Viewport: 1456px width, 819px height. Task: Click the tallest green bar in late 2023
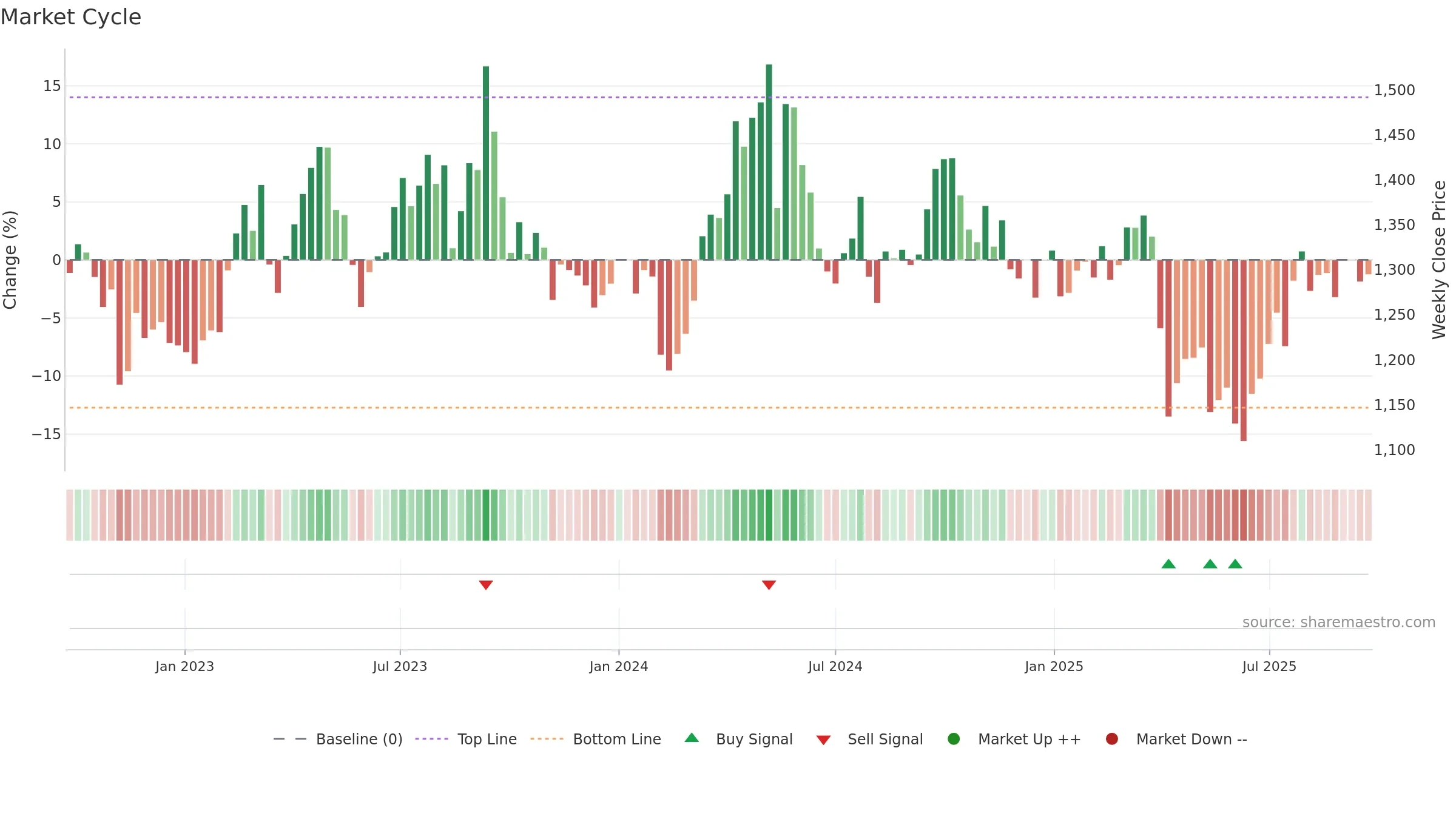point(486,163)
